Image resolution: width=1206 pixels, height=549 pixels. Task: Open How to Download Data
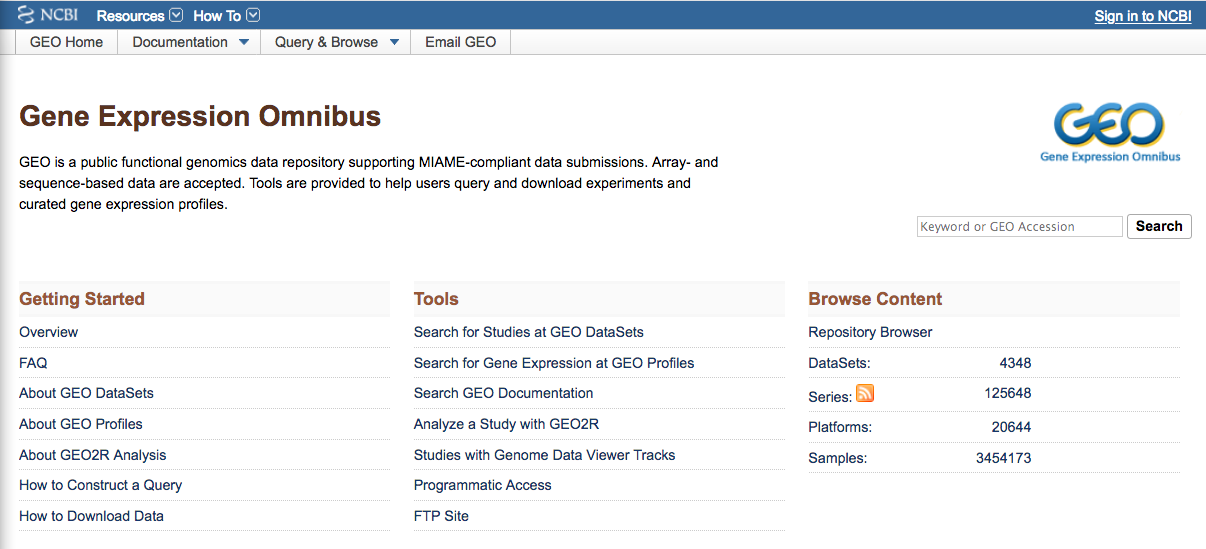click(x=91, y=516)
